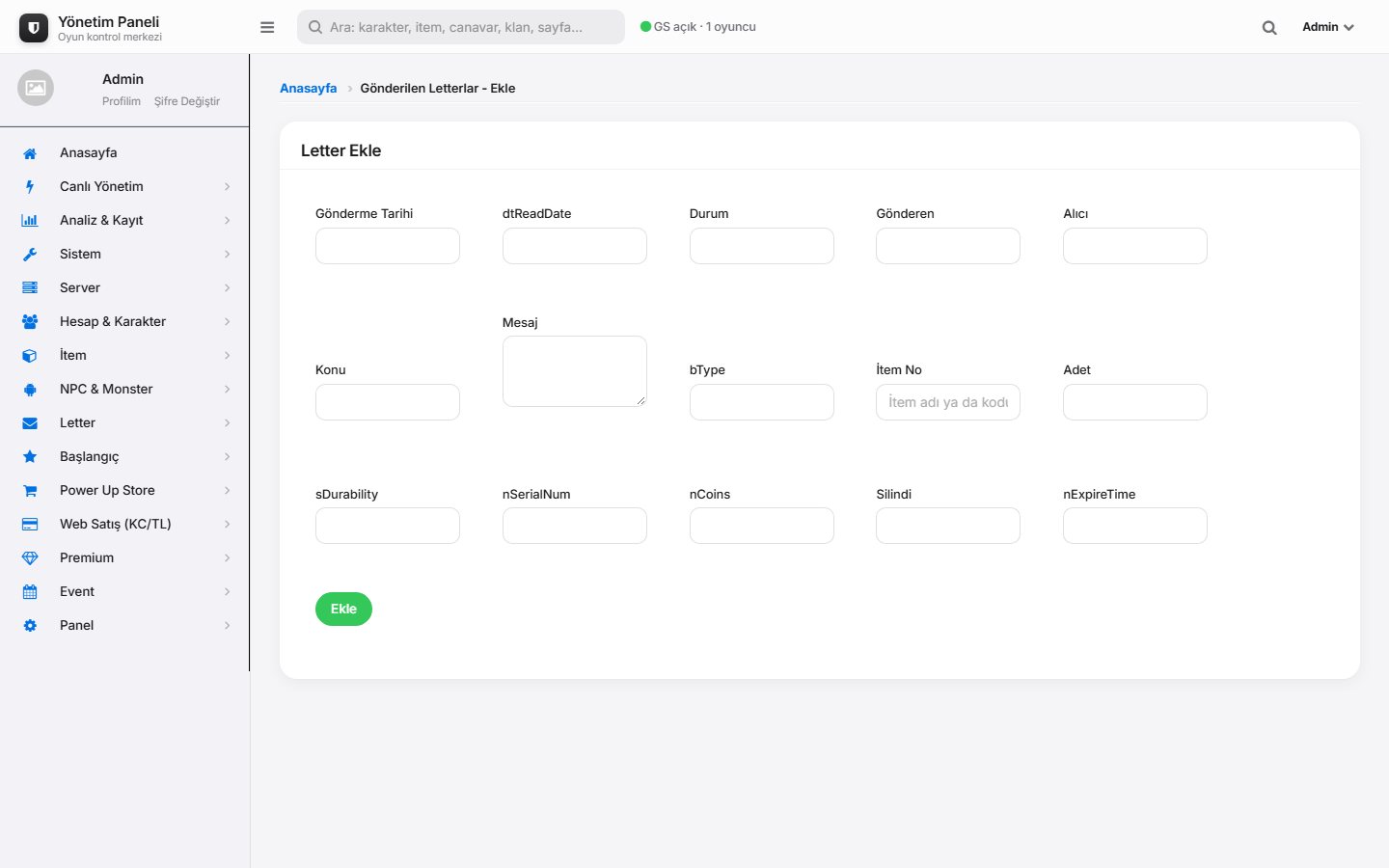Click the İtem cube icon

click(x=30, y=356)
